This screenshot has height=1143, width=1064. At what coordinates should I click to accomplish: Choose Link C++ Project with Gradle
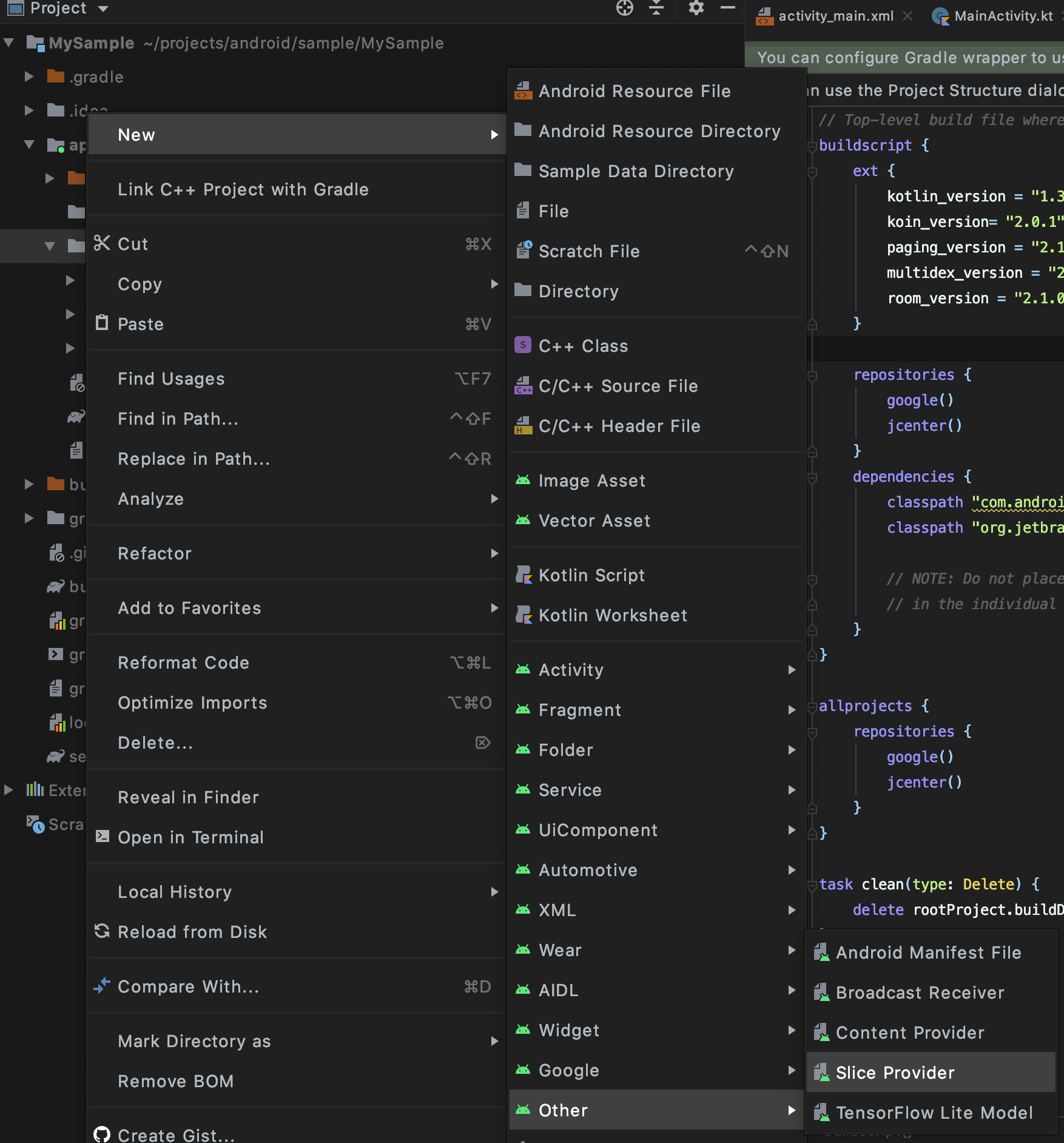coord(298,189)
